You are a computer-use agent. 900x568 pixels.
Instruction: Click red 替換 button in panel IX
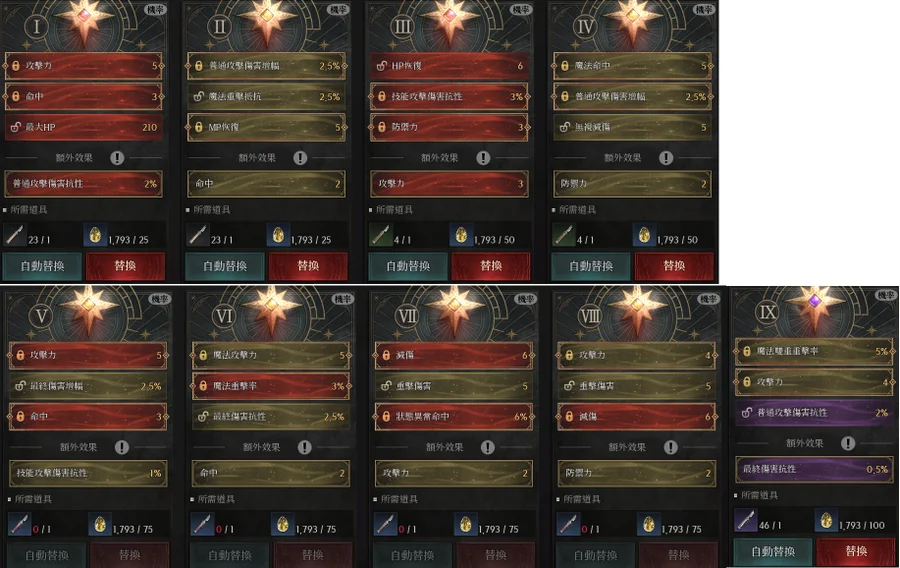pos(855,551)
